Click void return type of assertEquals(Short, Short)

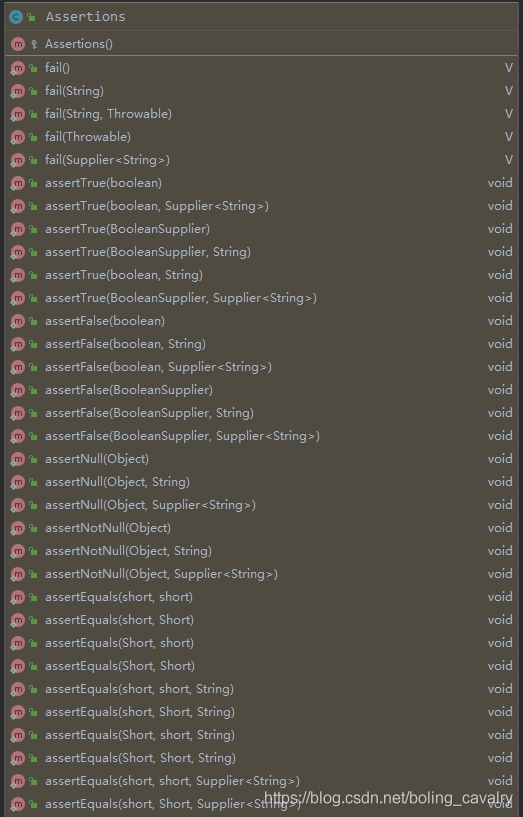pos(500,666)
